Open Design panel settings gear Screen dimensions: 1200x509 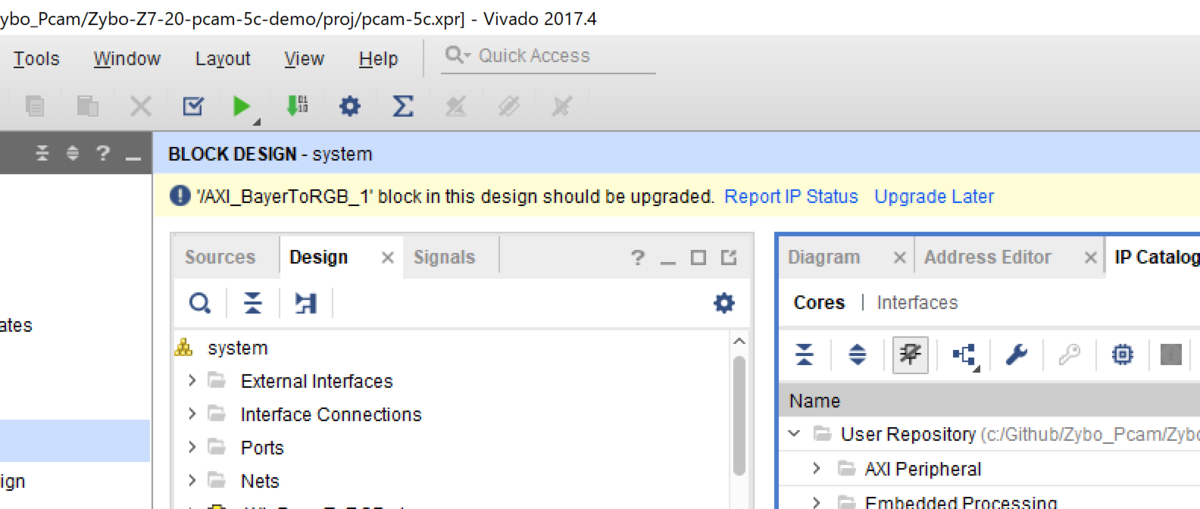click(x=724, y=303)
